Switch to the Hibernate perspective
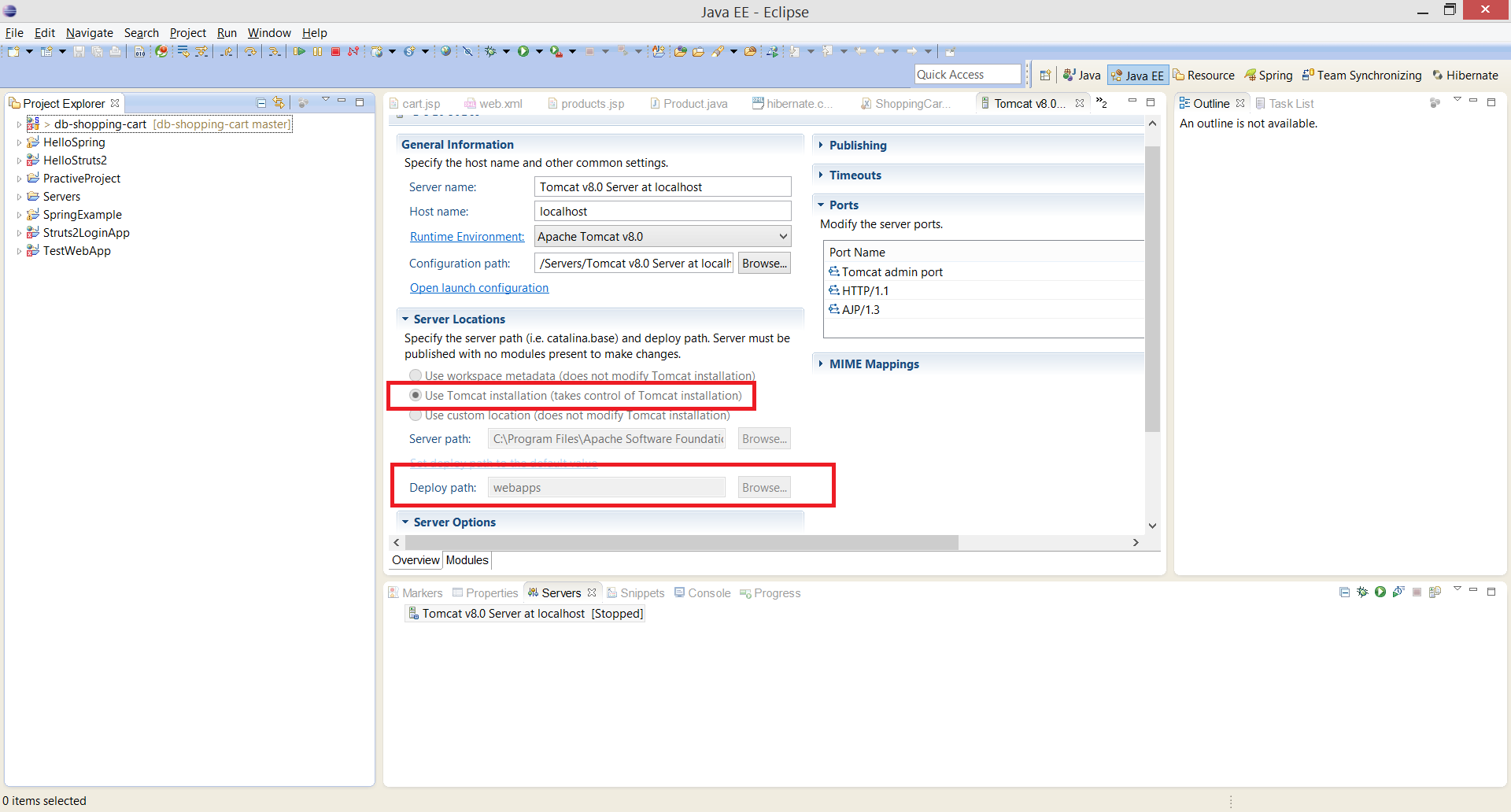Image resolution: width=1511 pixels, height=812 pixels. pyautogui.click(x=1465, y=75)
